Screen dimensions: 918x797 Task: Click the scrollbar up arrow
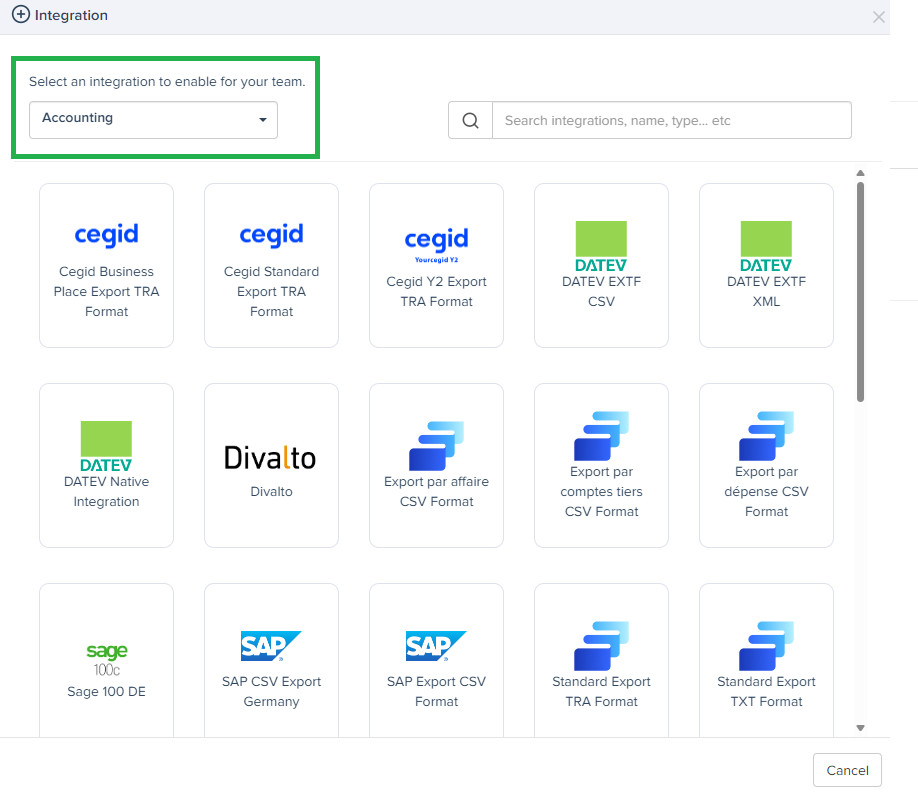860,174
